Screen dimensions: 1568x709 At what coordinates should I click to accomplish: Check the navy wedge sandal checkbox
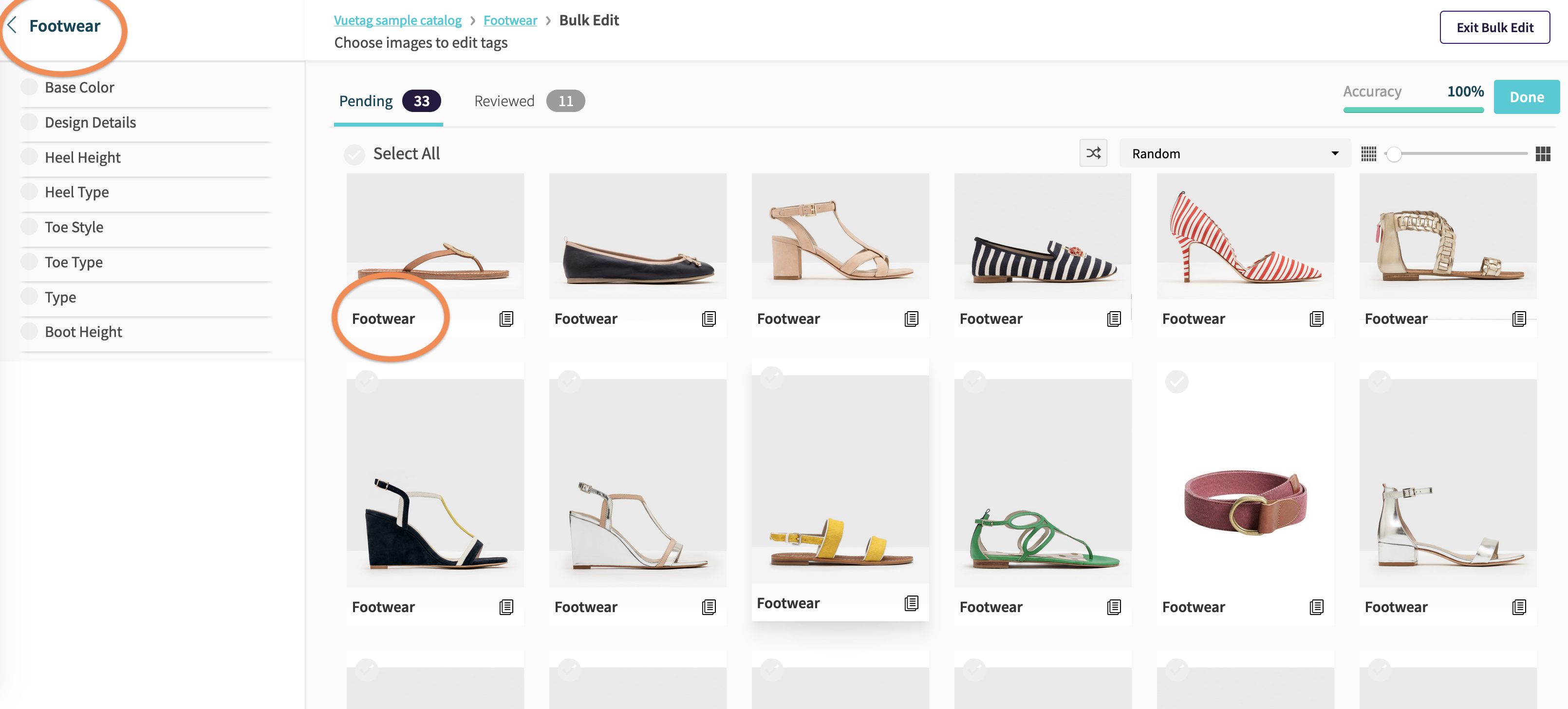click(366, 382)
